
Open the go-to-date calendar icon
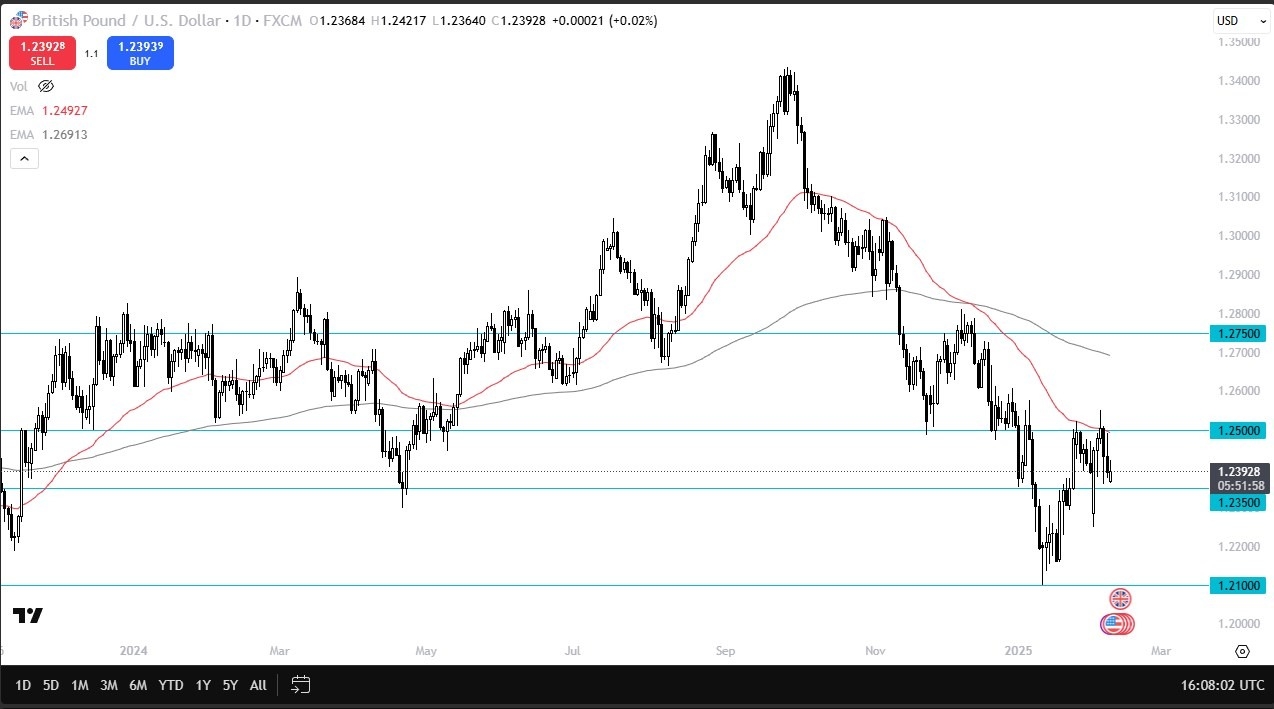[299, 685]
